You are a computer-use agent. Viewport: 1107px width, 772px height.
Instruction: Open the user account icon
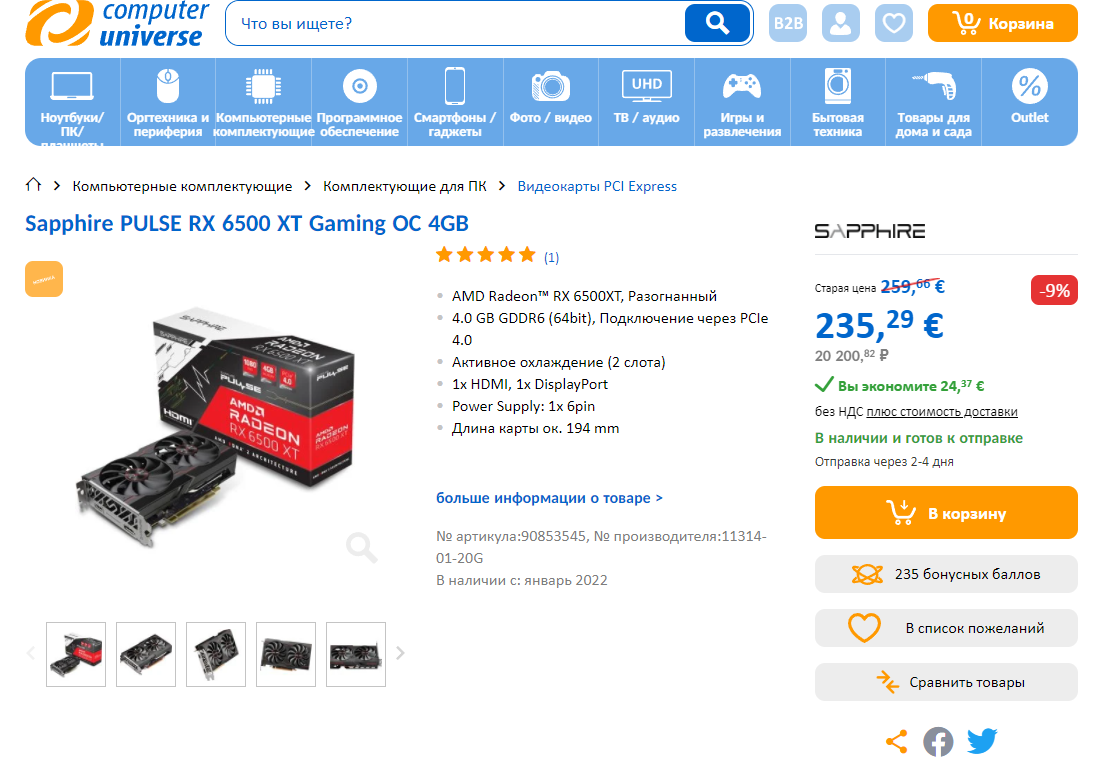tap(840, 23)
